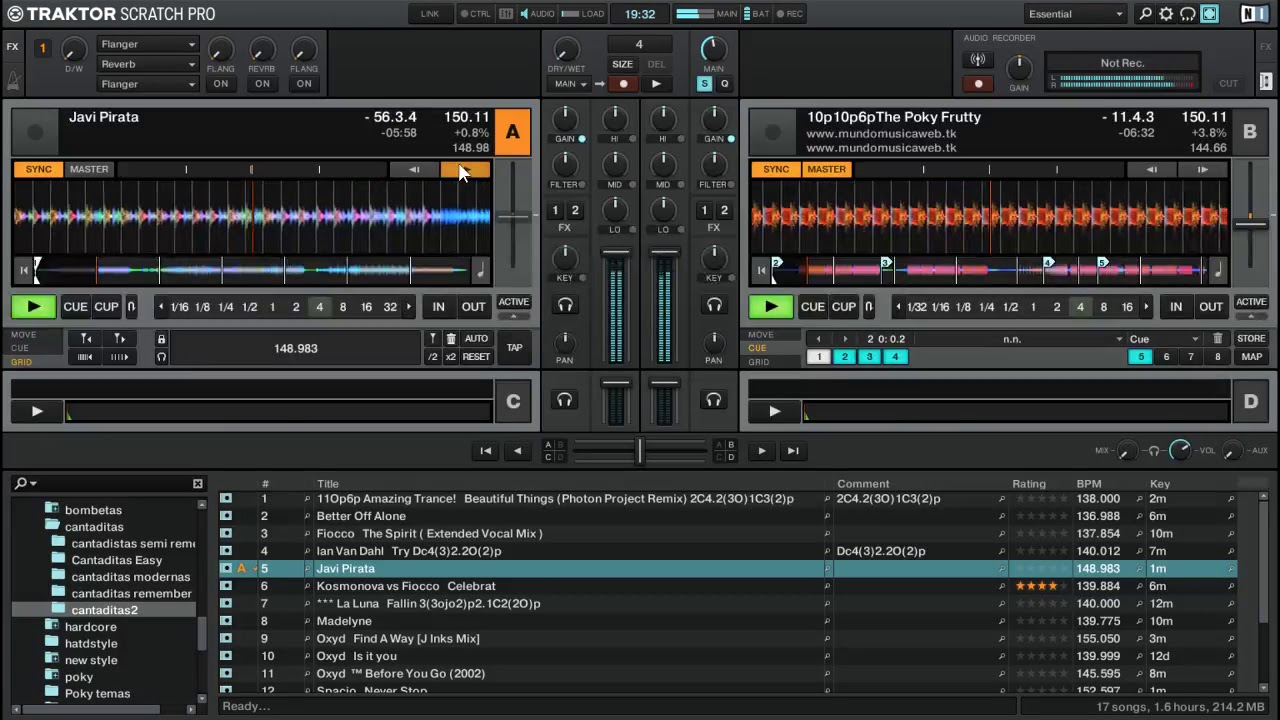Click Deck A beatgrid RESET button
The height and width of the screenshot is (720, 1280).
coord(476,357)
